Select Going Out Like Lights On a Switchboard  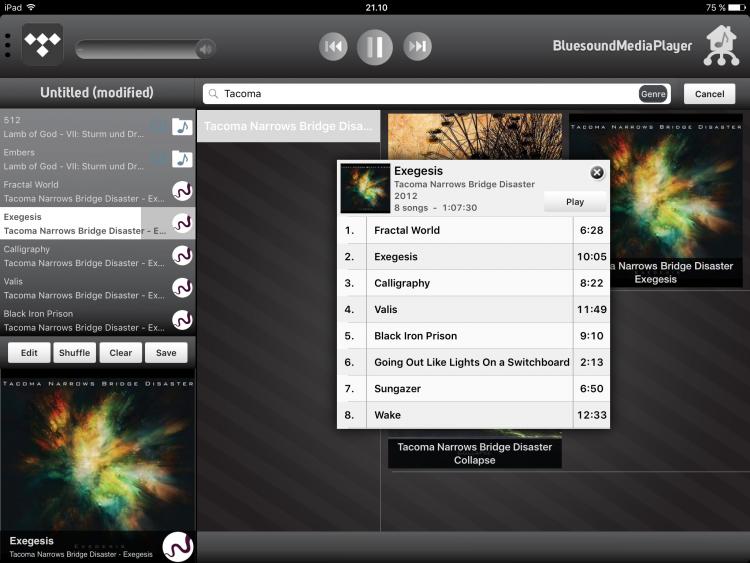pos(474,362)
